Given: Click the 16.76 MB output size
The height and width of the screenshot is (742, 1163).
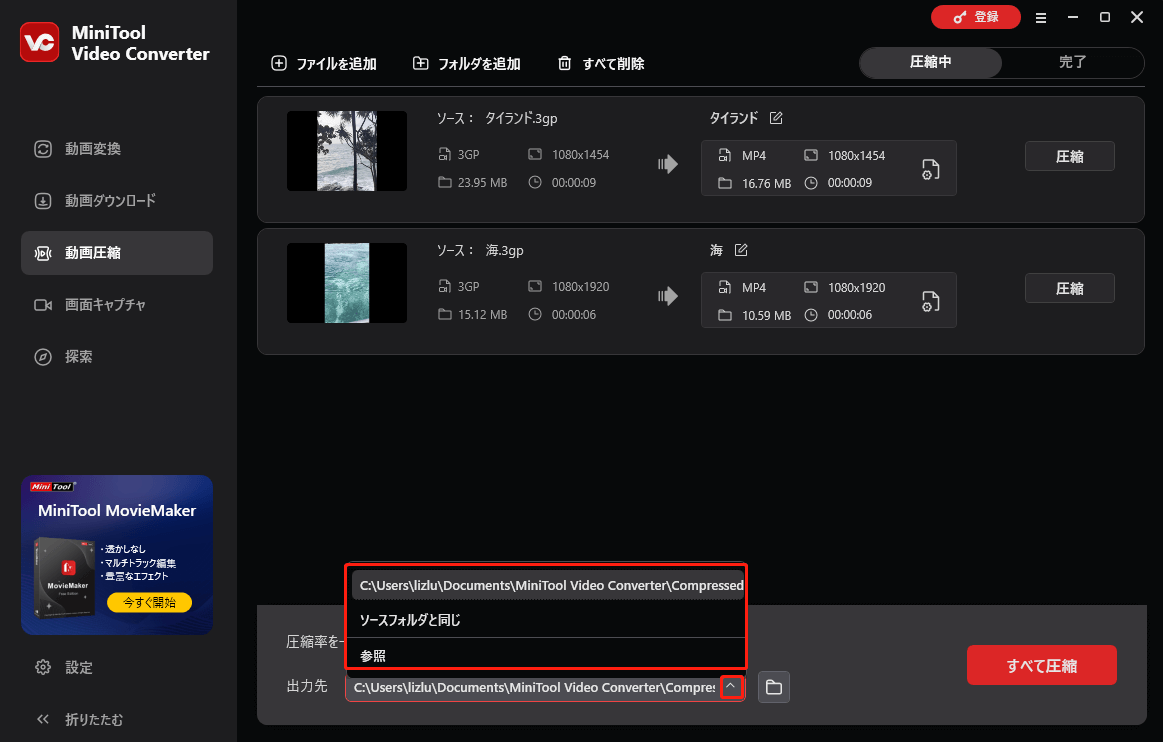Looking at the screenshot, I should click(x=766, y=183).
